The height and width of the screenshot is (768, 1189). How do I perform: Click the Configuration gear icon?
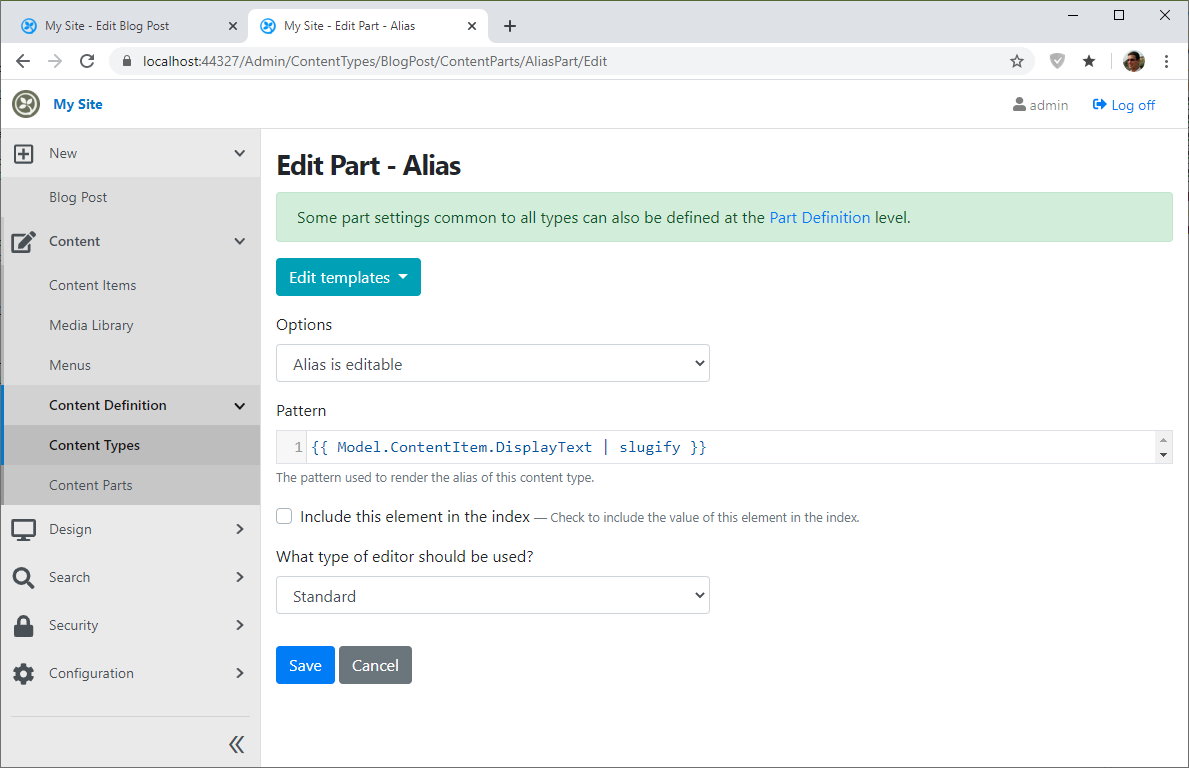pos(24,674)
